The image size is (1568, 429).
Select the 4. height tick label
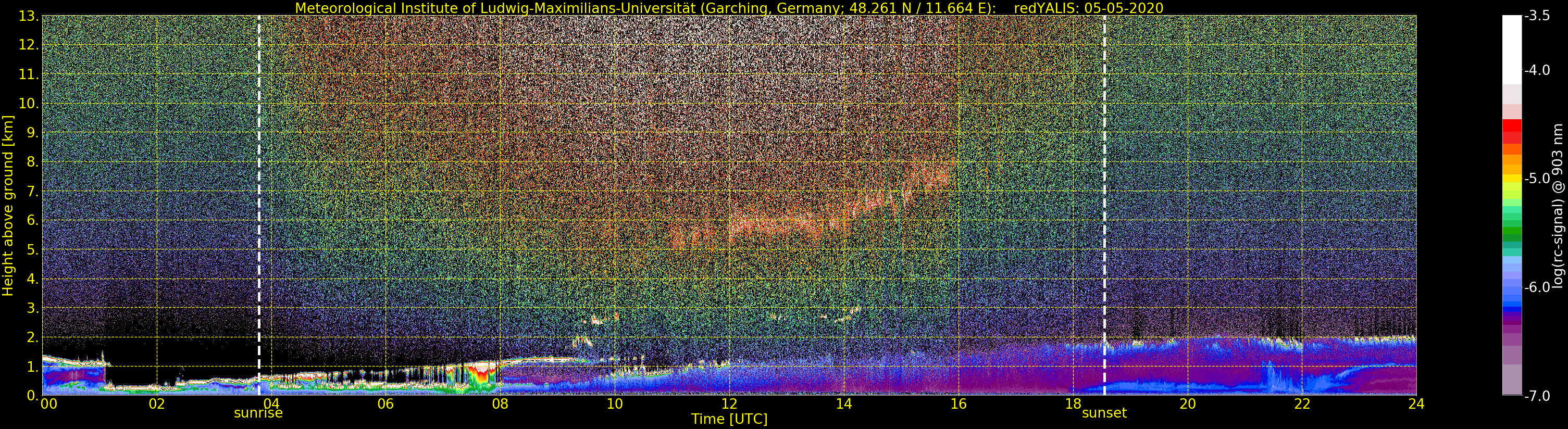pos(33,279)
